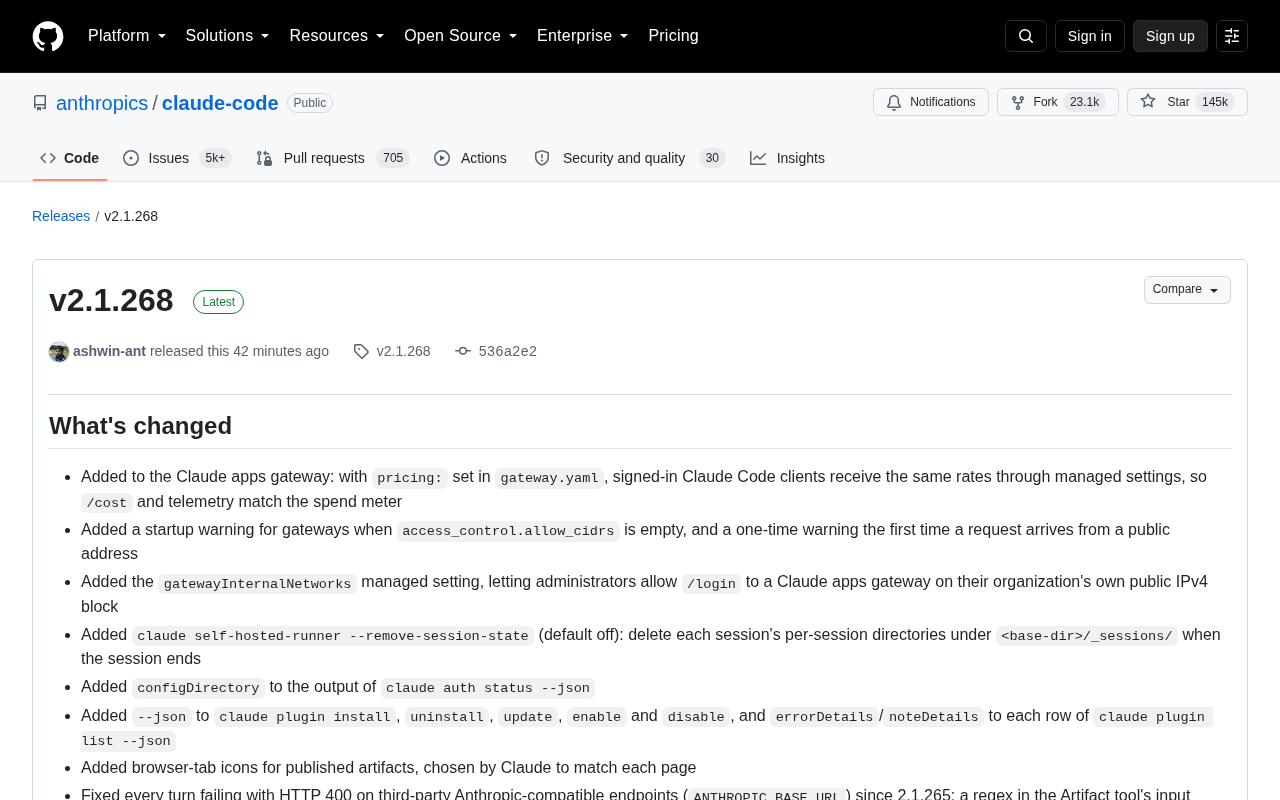1280x800 pixels.
Task: Go to the Pricing page
Action: point(674,36)
